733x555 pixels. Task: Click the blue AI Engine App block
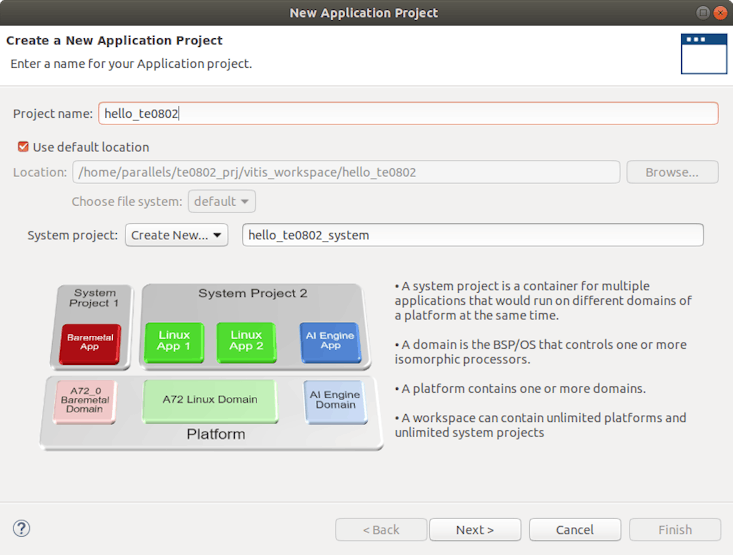point(329,341)
